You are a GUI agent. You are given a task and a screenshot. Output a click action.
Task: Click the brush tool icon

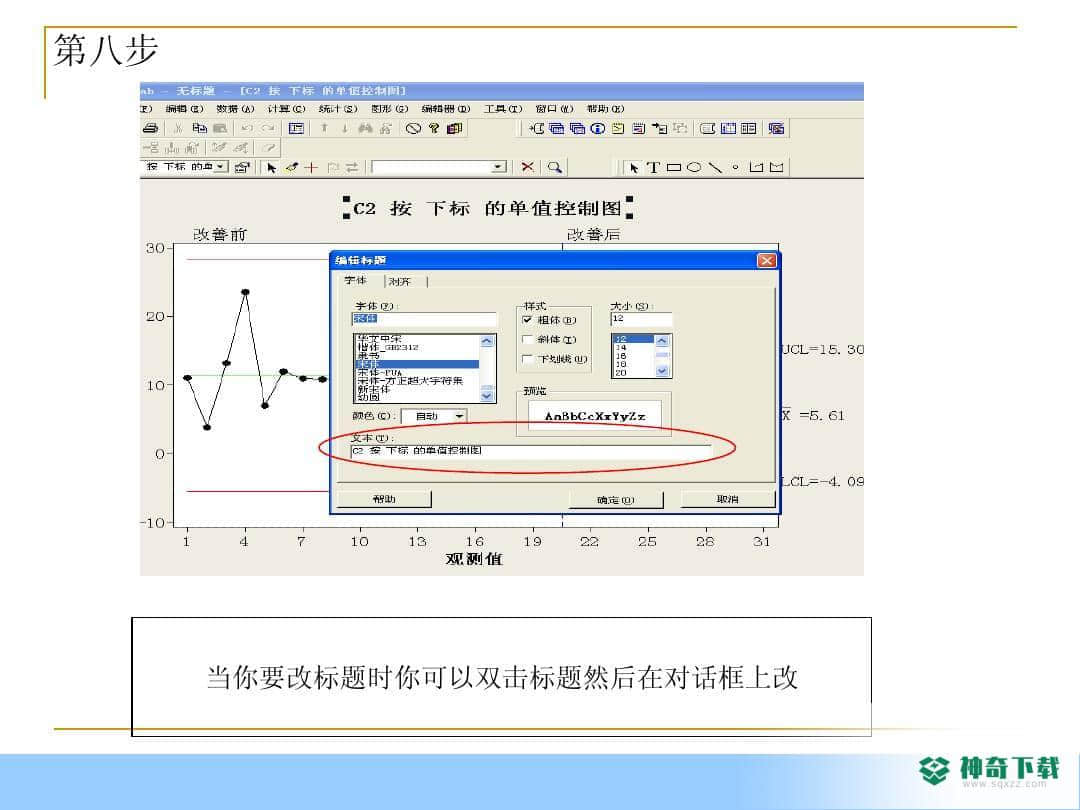click(292, 167)
